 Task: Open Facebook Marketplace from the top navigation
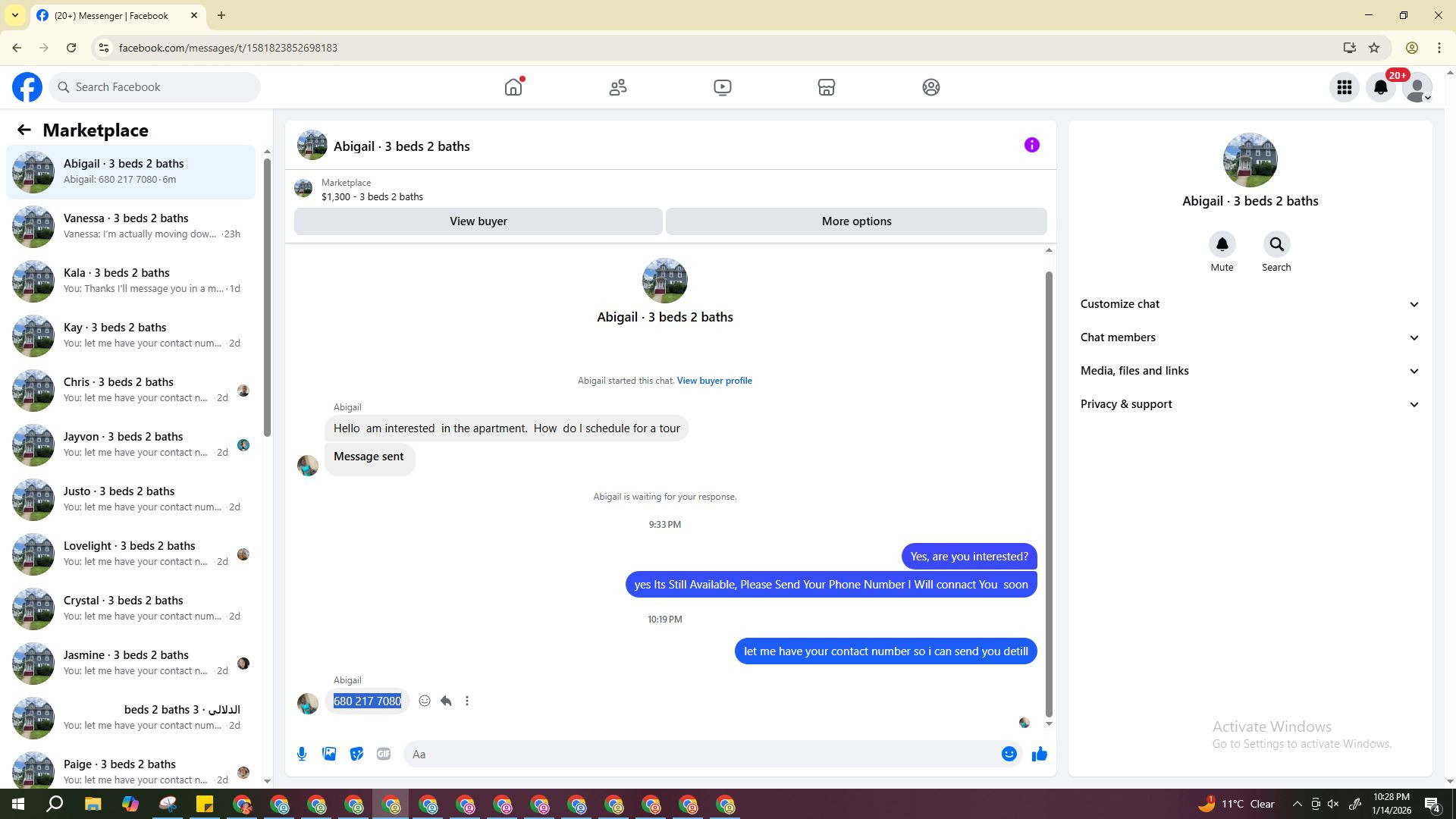[827, 87]
